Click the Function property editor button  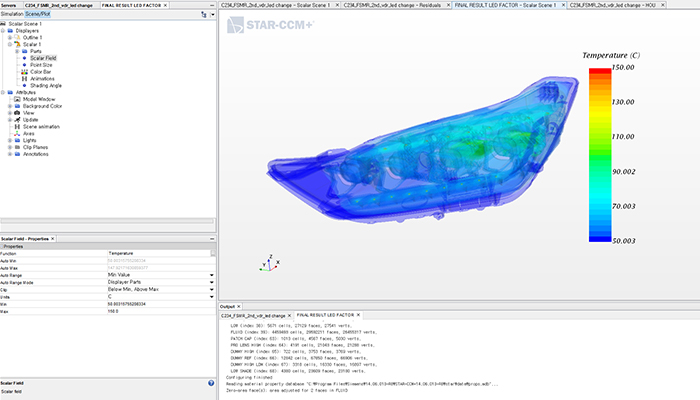click(213, 253)
